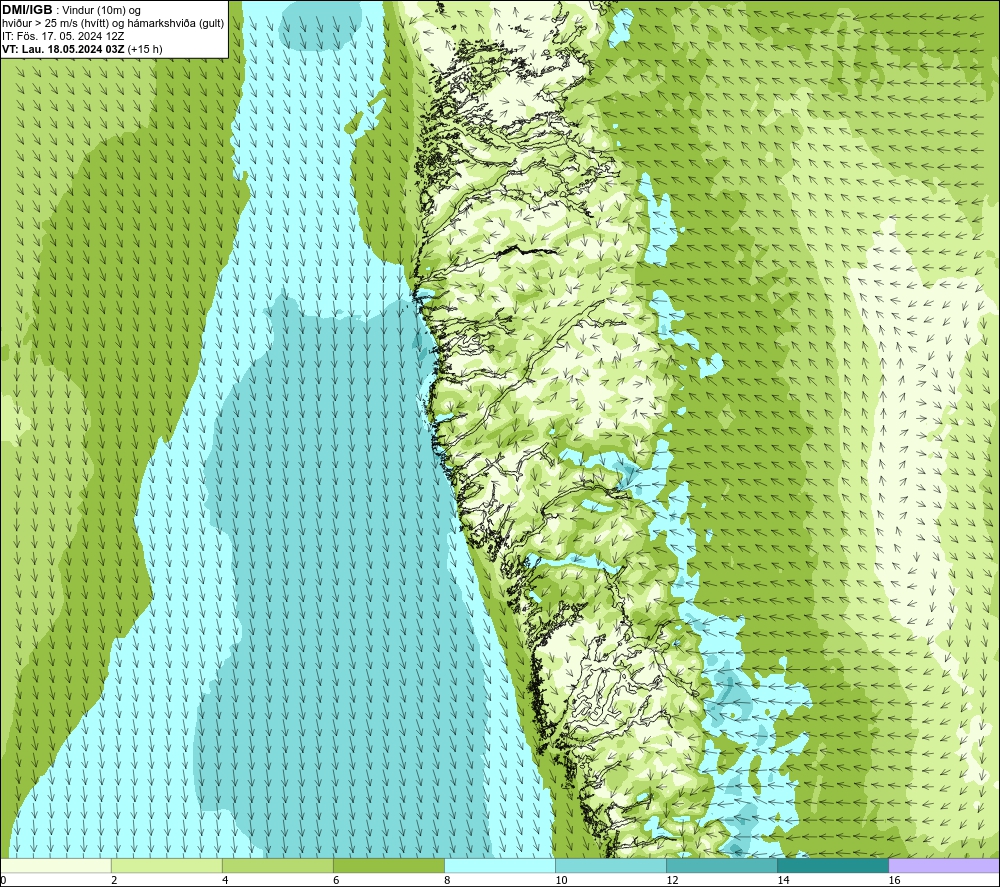Click the 'Vindur (10m) og' heading text
Viewport: 1000px width, 887px height.
point(102,10)
